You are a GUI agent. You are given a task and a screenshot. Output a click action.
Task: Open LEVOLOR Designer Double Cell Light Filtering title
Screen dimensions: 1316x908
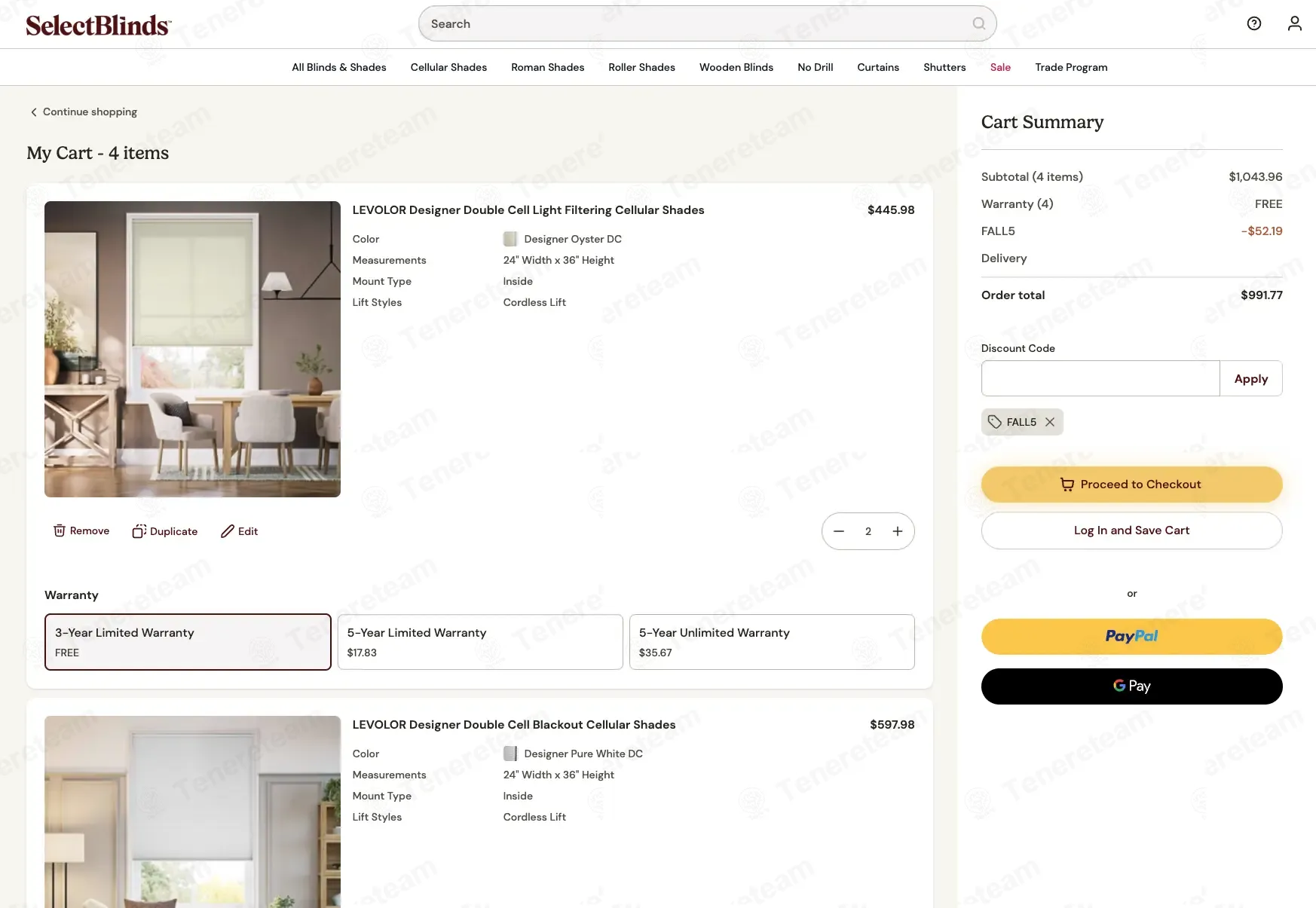(528, 210)
